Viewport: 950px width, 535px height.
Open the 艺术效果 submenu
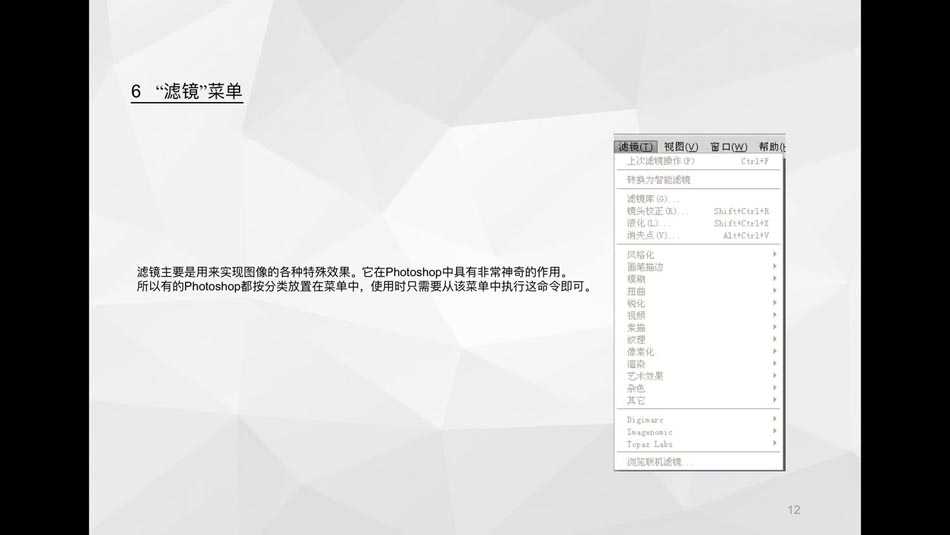[645, 376]
